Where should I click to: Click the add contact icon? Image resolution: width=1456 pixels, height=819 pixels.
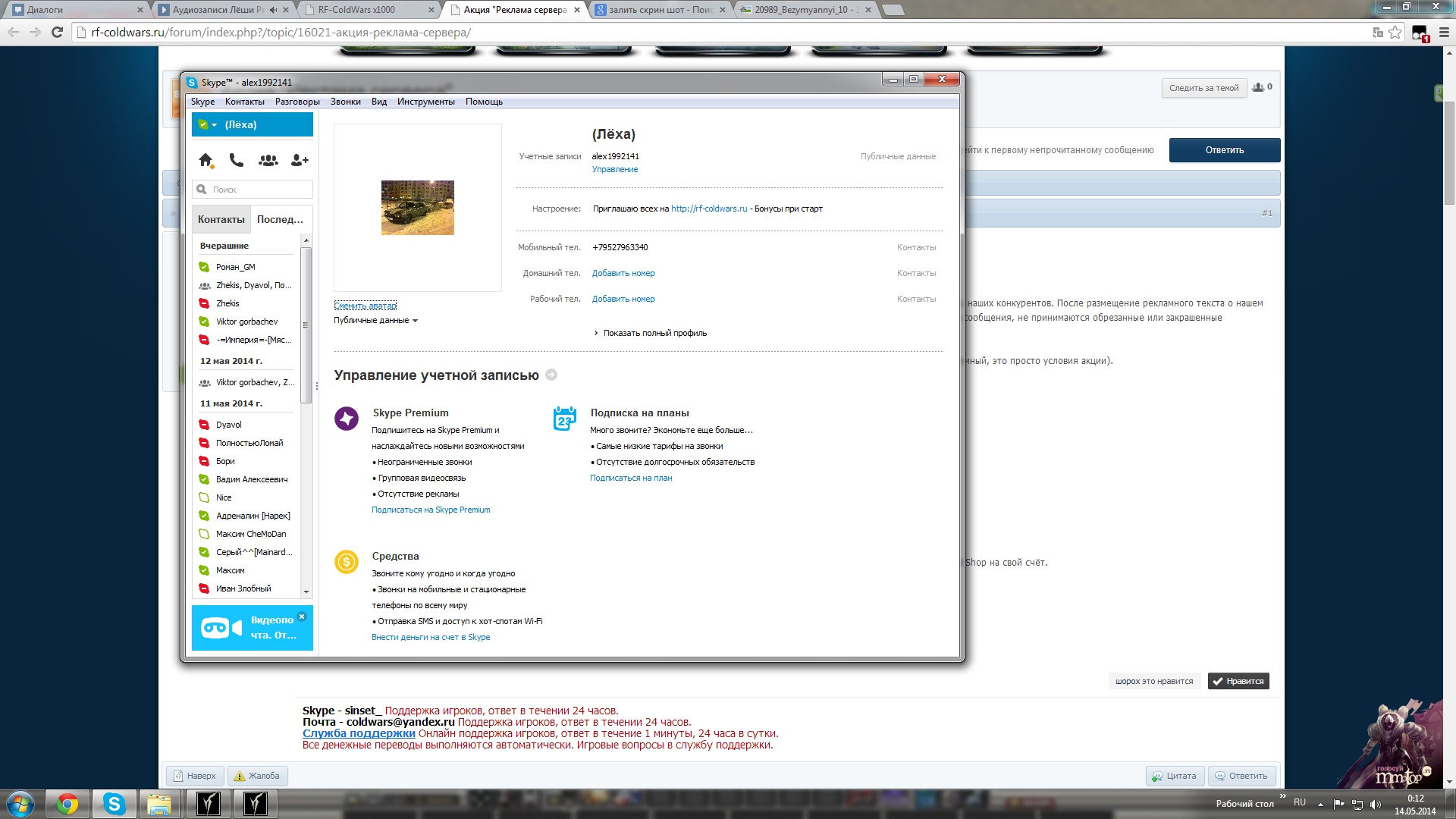click(300, 160)
